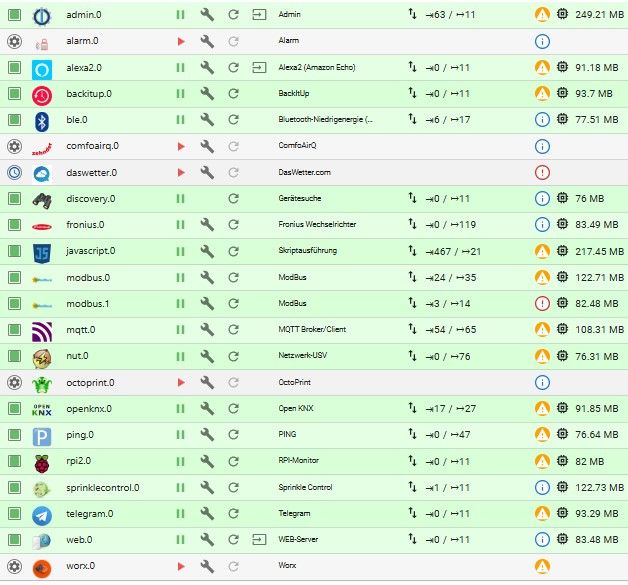Viewport: 628px width, 585px height.
Task: Click the warning icon for backitup.0
Action: pyautogui.click(x=542, y=94)
